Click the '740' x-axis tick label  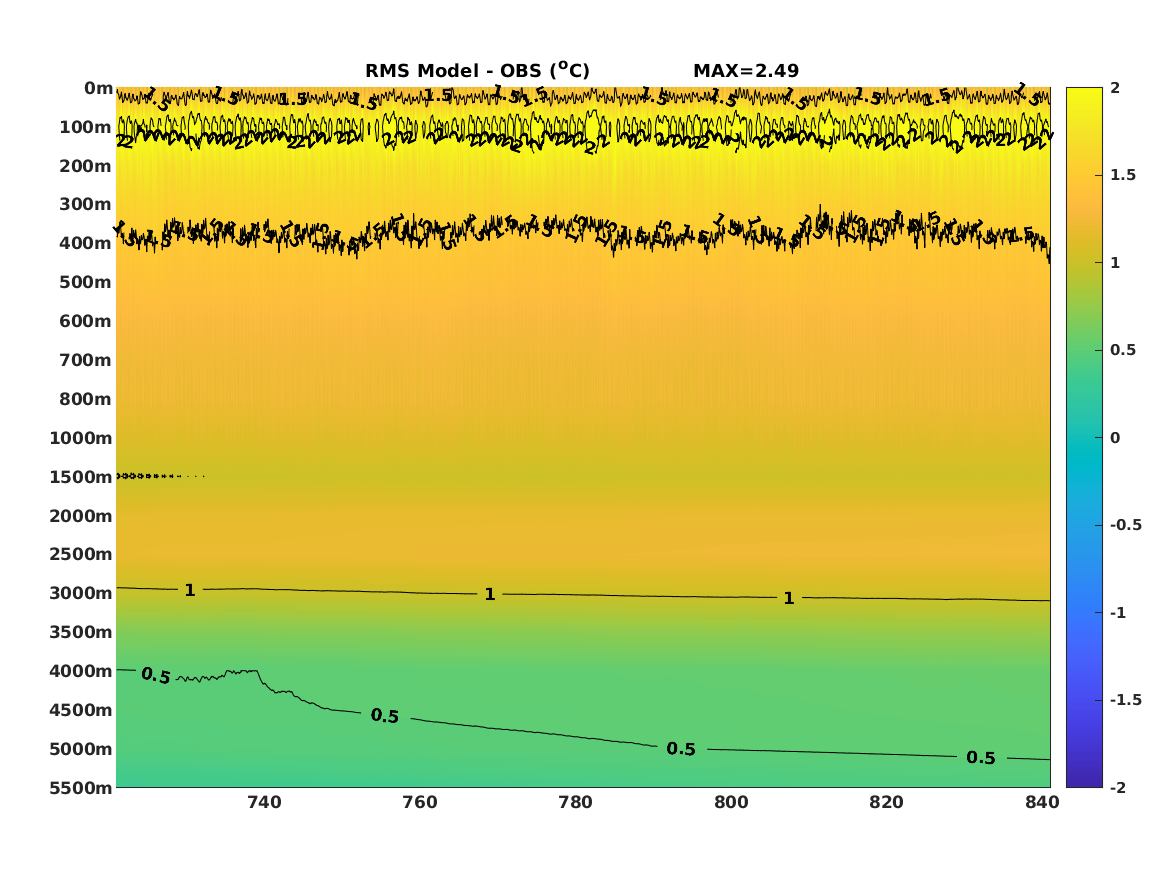(264, 803)
